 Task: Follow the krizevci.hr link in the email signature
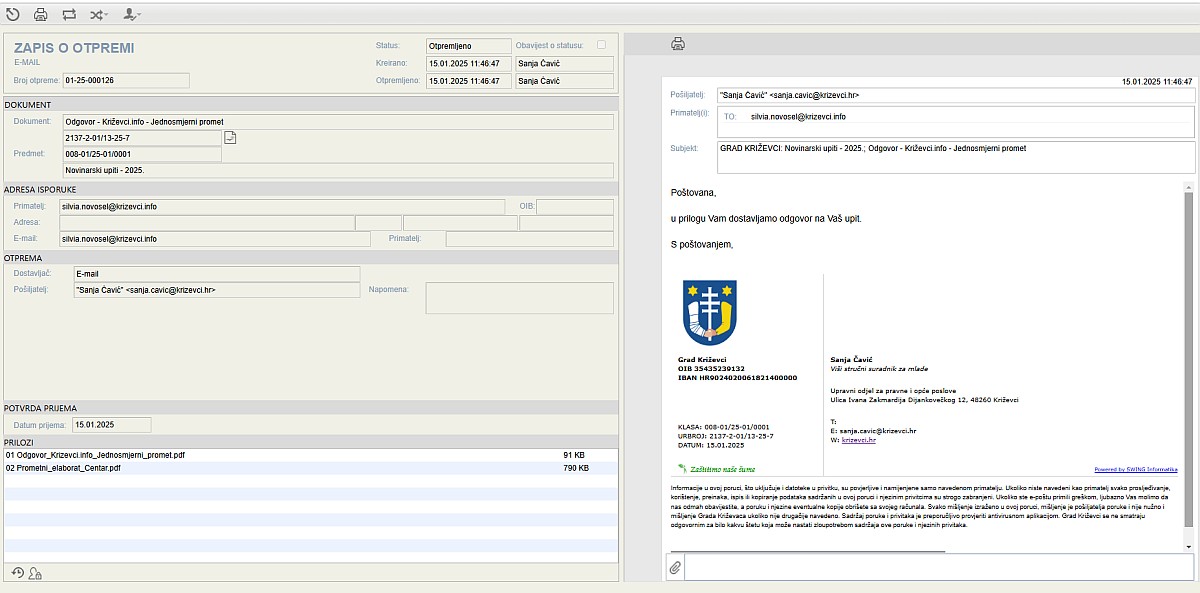(x=858, y=440)
